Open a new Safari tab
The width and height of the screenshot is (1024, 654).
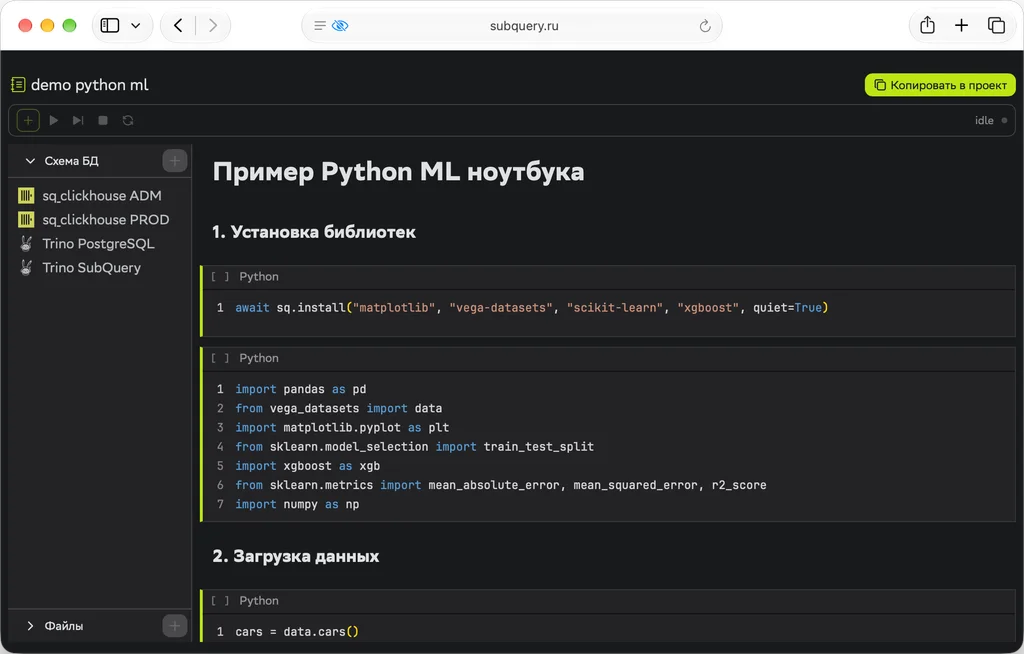click(x=961, y=25)
